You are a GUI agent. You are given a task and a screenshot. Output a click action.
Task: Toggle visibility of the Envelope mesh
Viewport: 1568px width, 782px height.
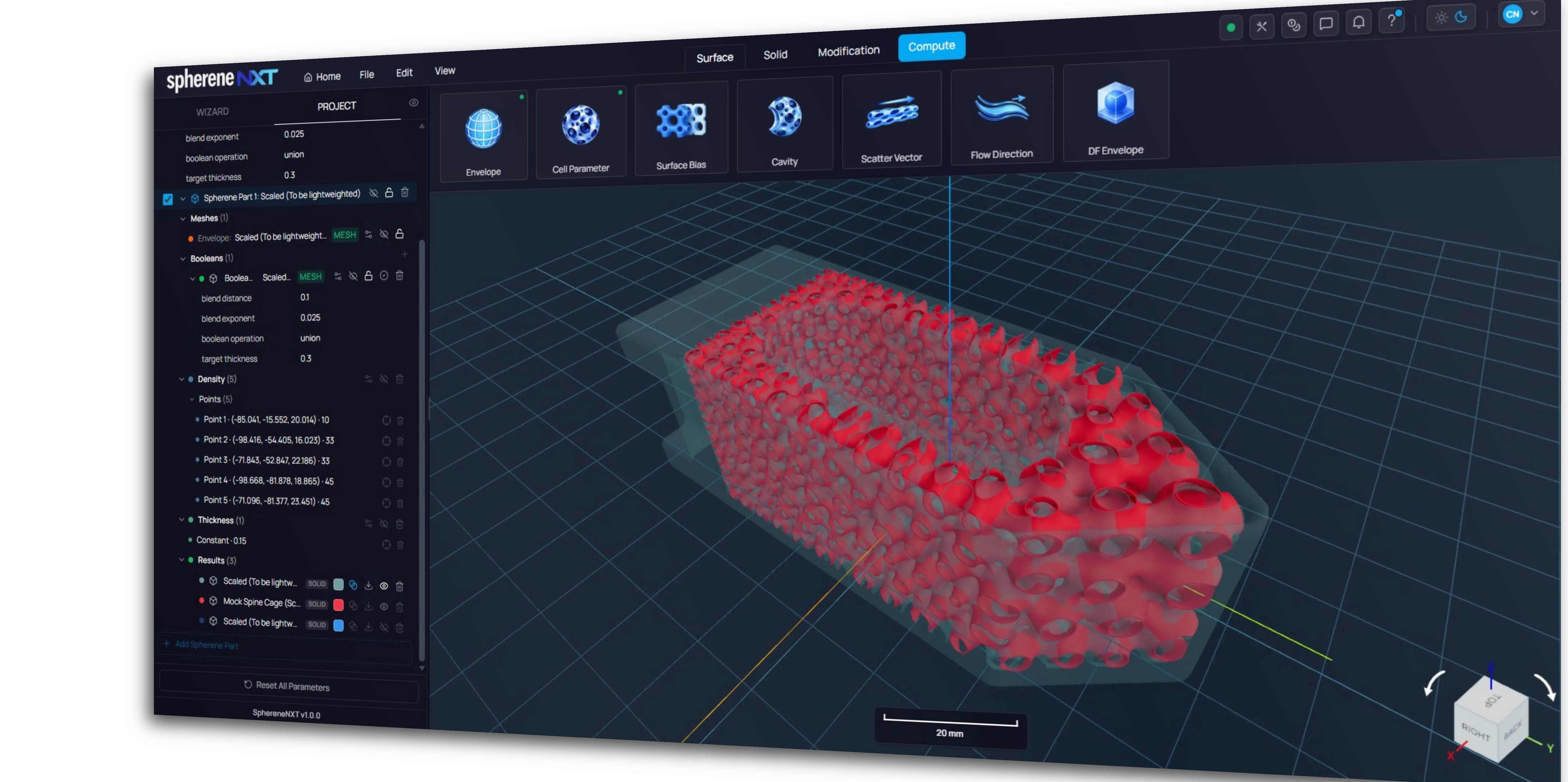tap(384, 234)
